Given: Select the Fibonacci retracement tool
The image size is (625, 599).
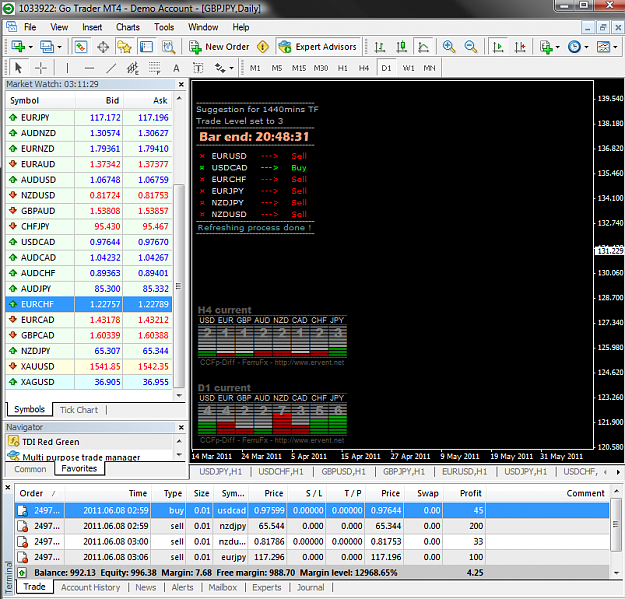Looking at the screenshot, I should click(x=155, y=68).
